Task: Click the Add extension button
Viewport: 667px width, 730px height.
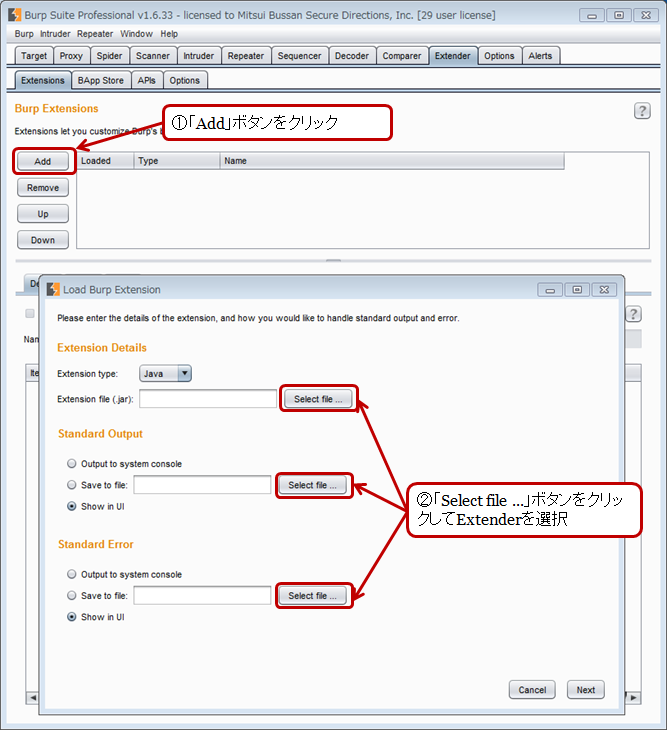Action: pos(43,161)
